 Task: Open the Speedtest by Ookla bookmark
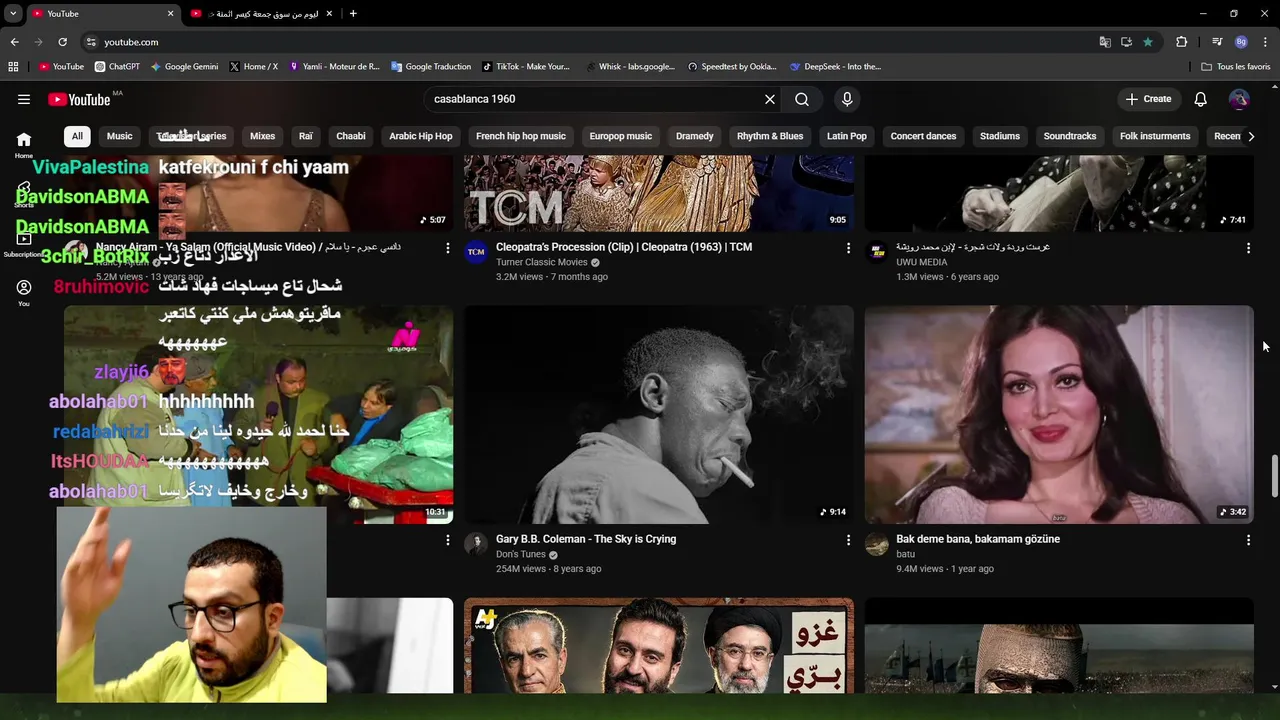pos(732,67)
